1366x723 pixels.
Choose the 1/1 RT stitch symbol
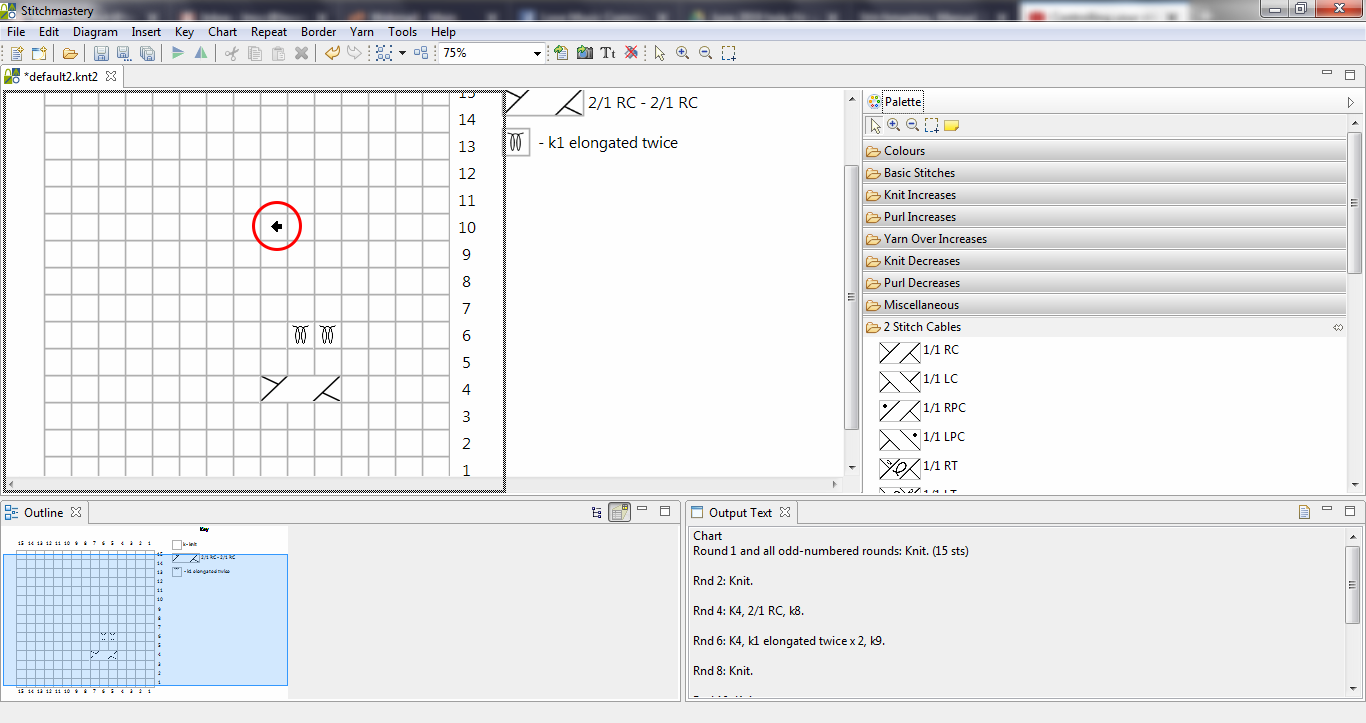tap(899, 468)
